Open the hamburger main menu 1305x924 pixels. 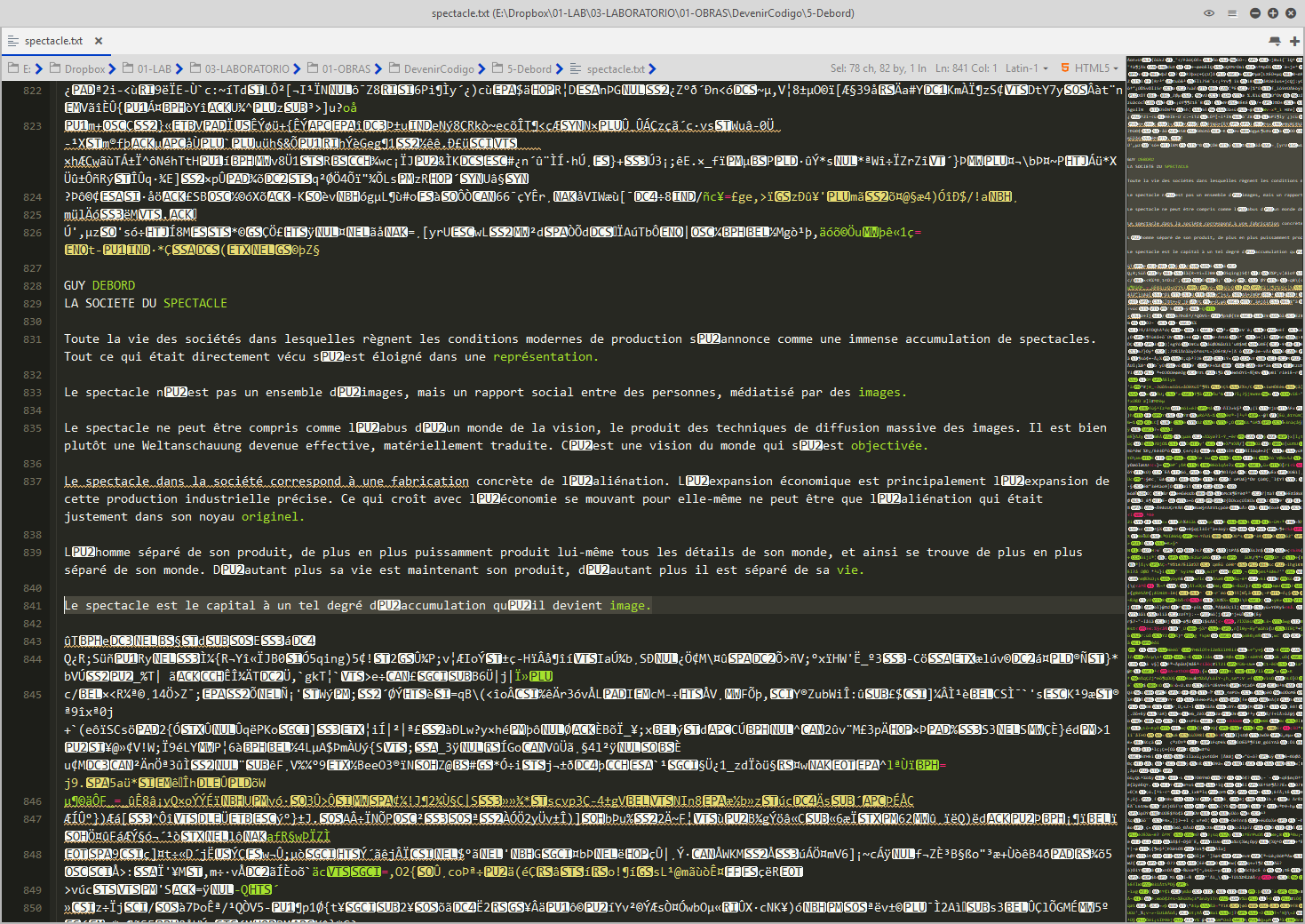point(1231,13)
